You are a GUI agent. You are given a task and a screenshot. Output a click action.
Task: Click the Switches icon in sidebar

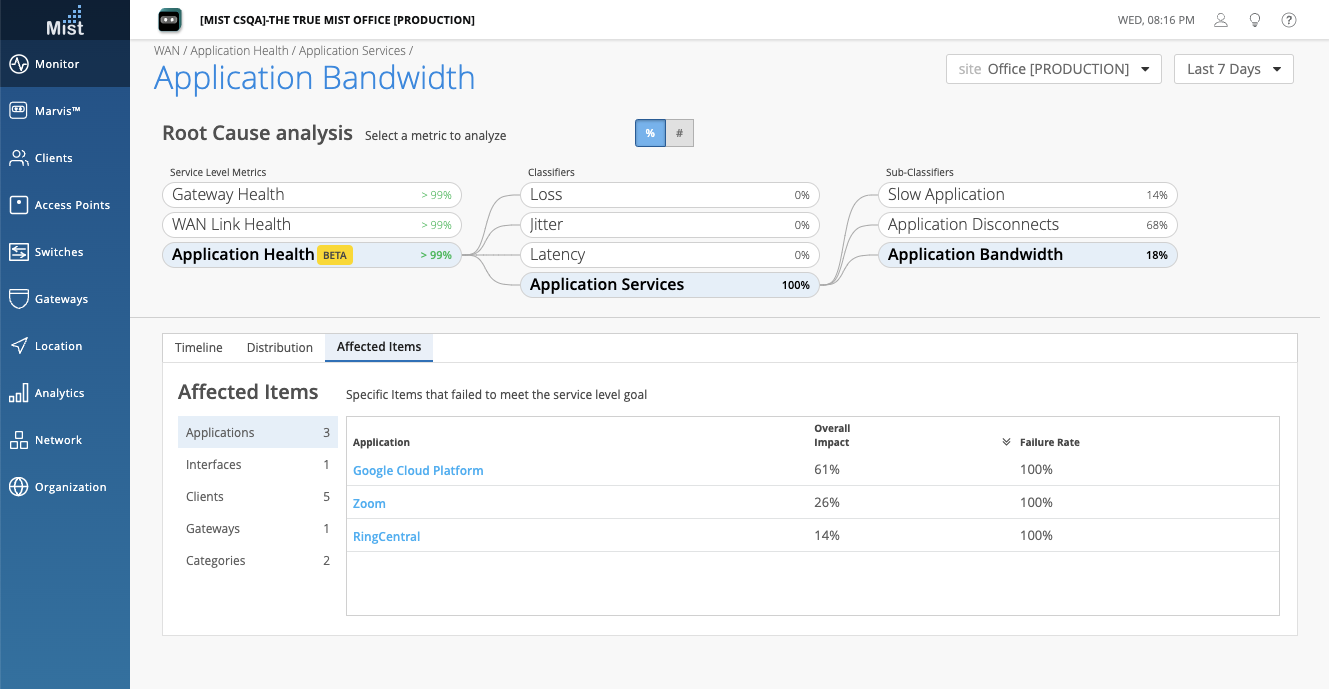(19, 252)
